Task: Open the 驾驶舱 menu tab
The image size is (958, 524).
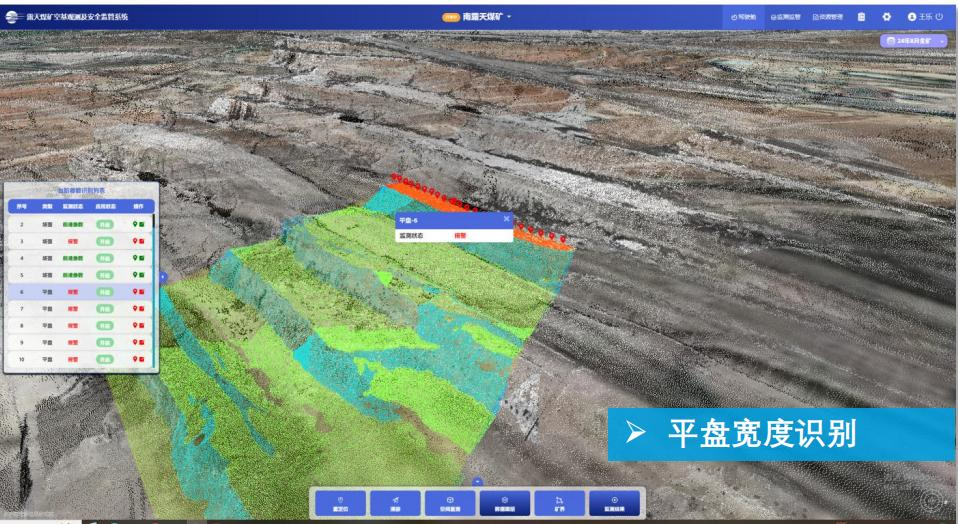Action: (744, 17)
